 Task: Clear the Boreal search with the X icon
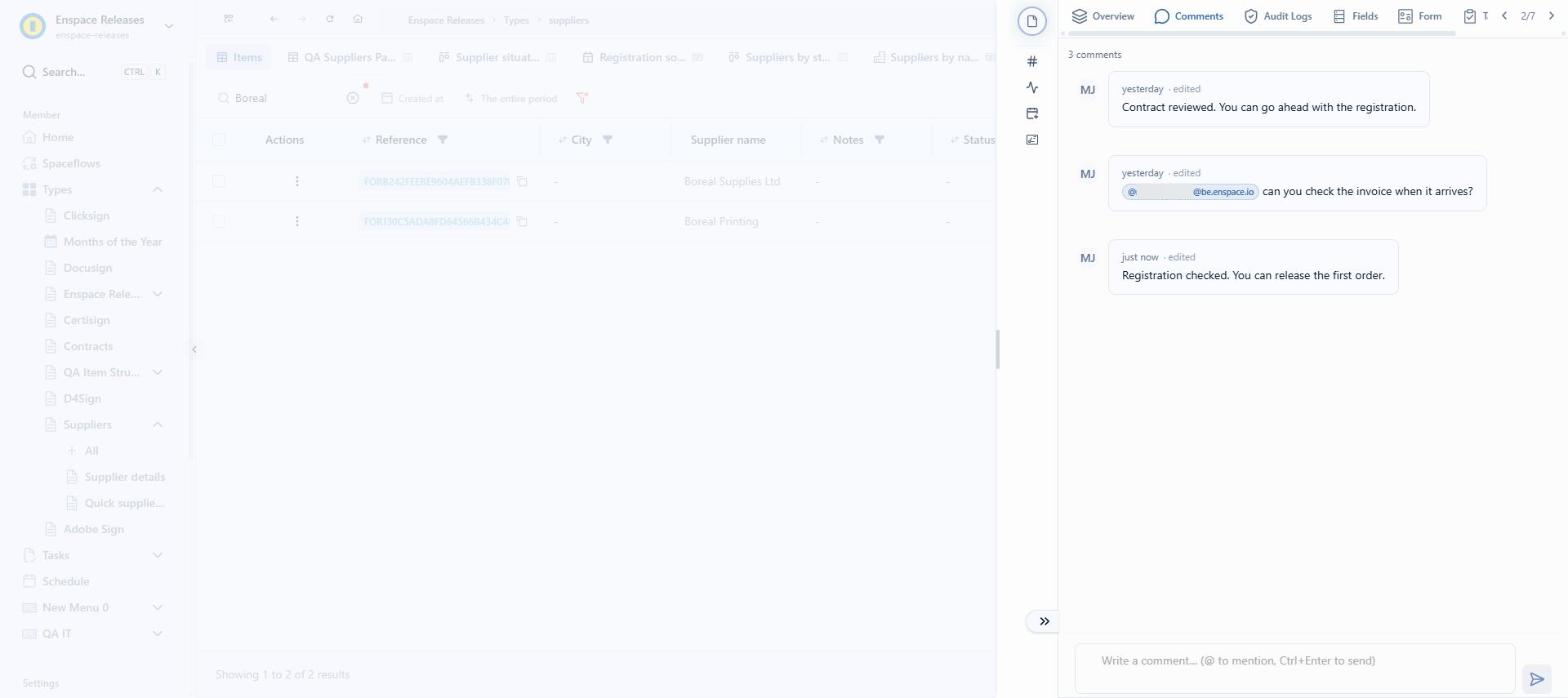point(352,98)
